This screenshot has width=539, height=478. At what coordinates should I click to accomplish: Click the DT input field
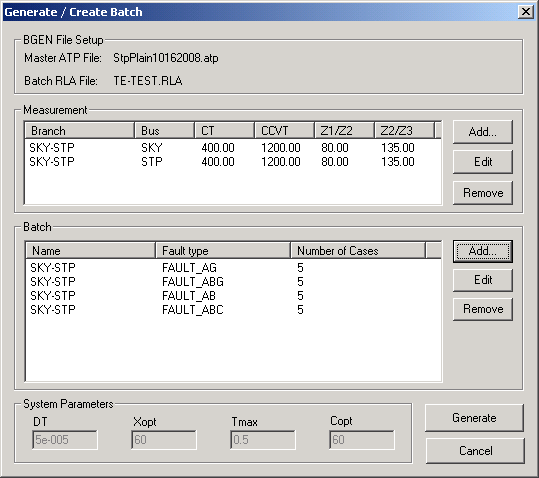[65, 440]
